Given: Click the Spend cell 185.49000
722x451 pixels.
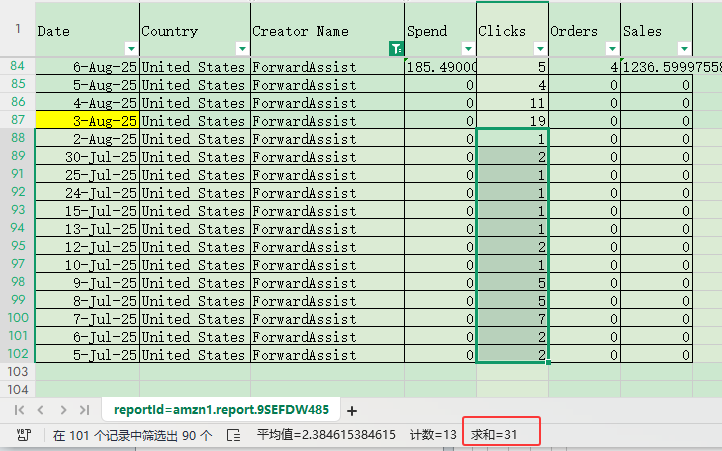Looking at the screenshot, I should coord(440,66).
